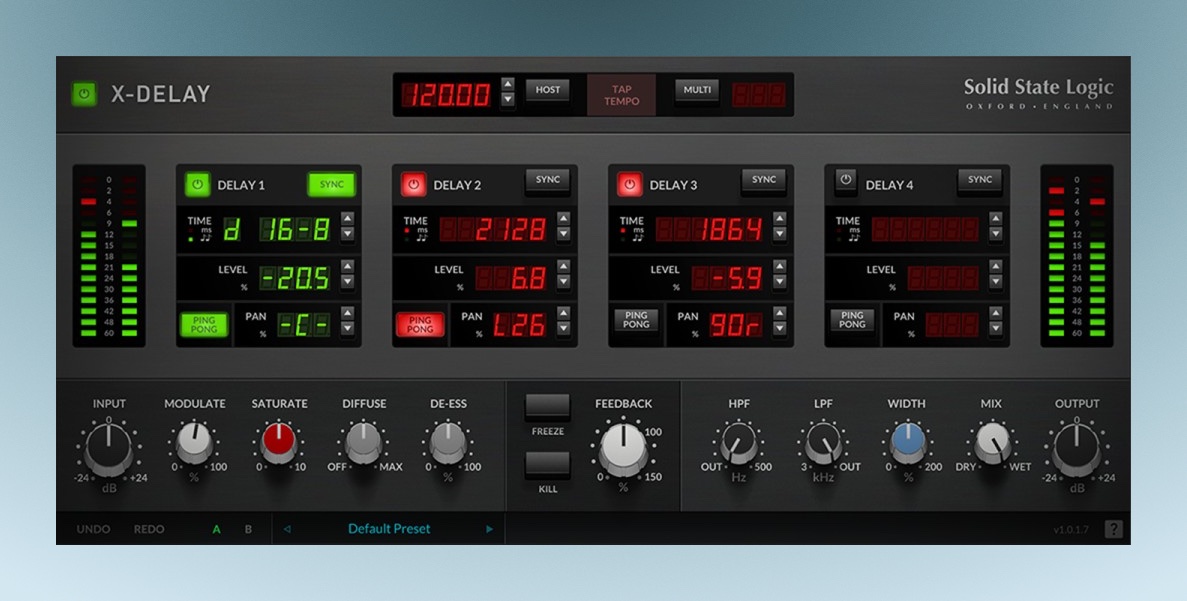Disable SYNC on Delay 1
1187x601 pixels.
click(x=331, y=184)
